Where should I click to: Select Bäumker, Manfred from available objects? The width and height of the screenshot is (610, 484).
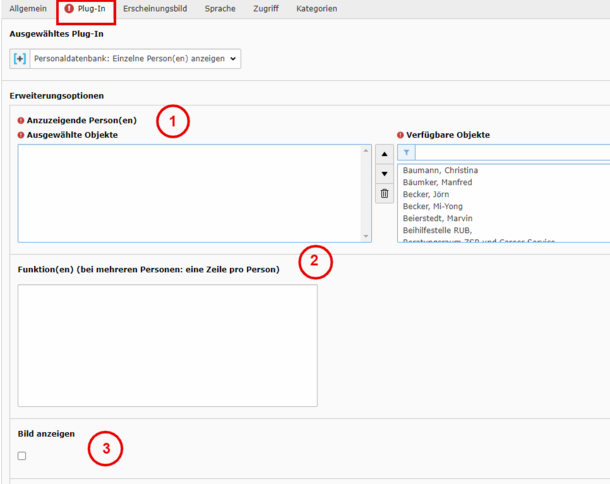(437, 182)
